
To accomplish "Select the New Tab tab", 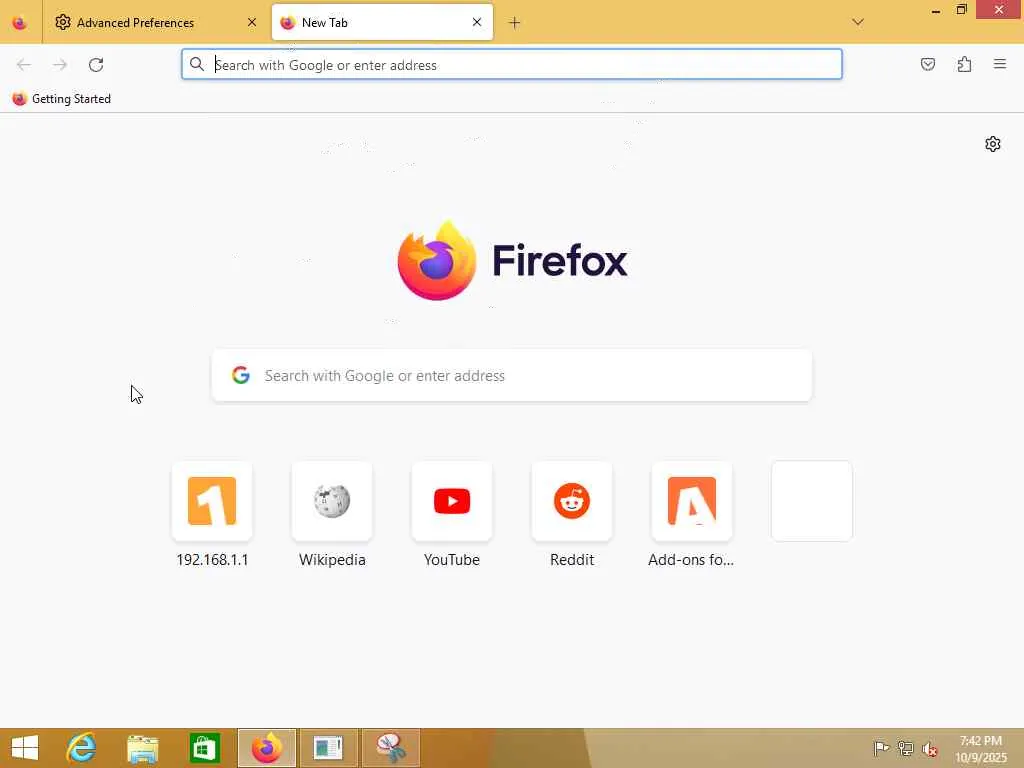I will tap(382, 22).
